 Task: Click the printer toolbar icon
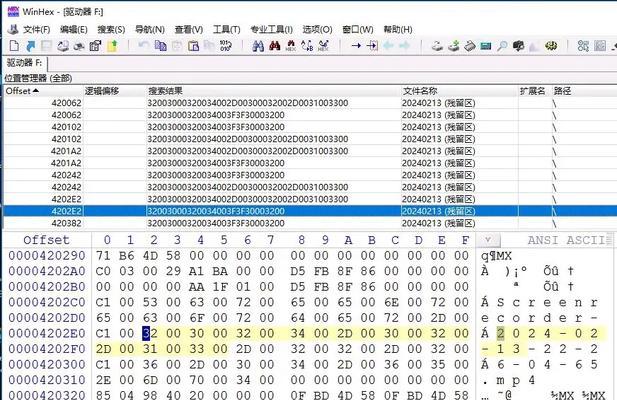[63, 46]
